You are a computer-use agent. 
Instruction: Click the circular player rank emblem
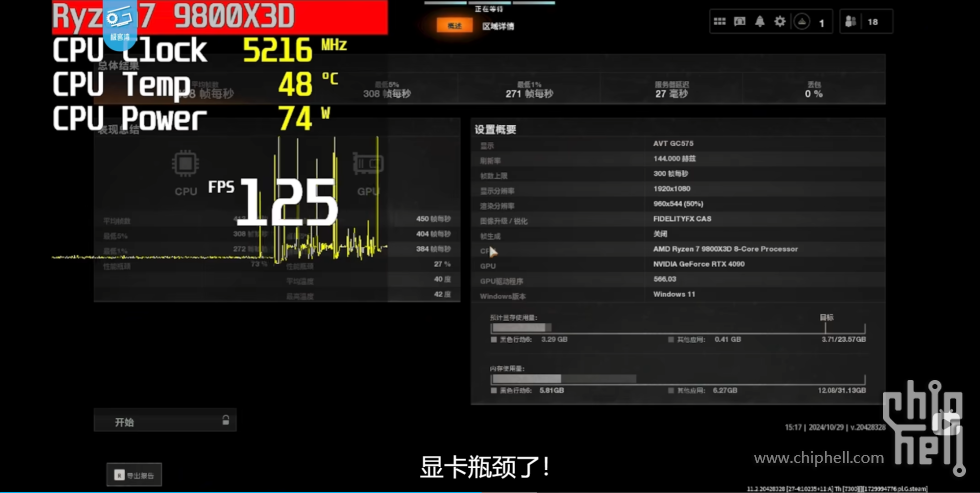point(801,22)
